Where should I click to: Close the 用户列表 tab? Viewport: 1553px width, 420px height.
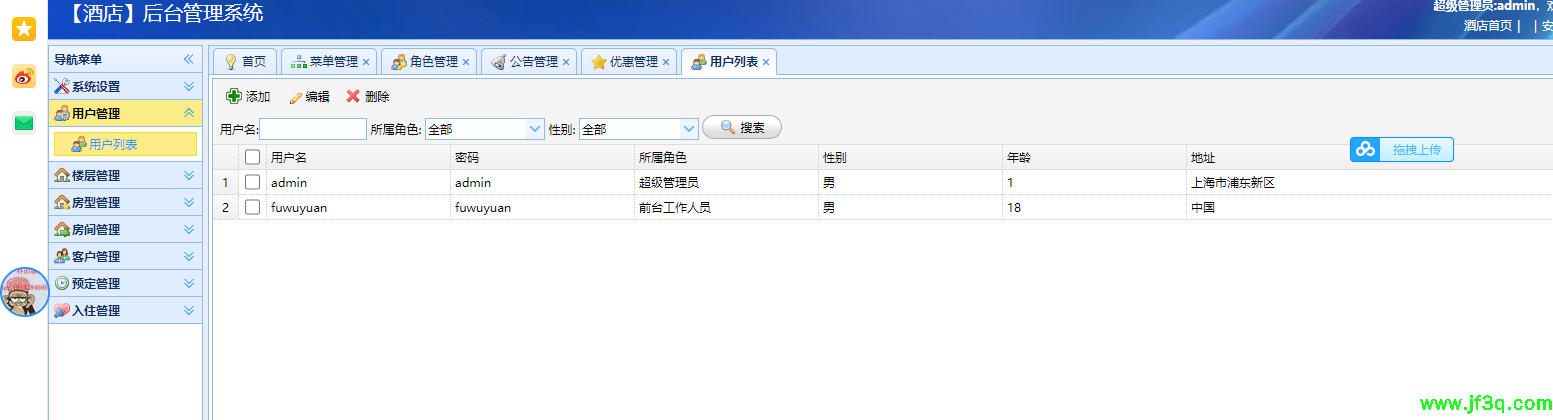click(766, 62)
